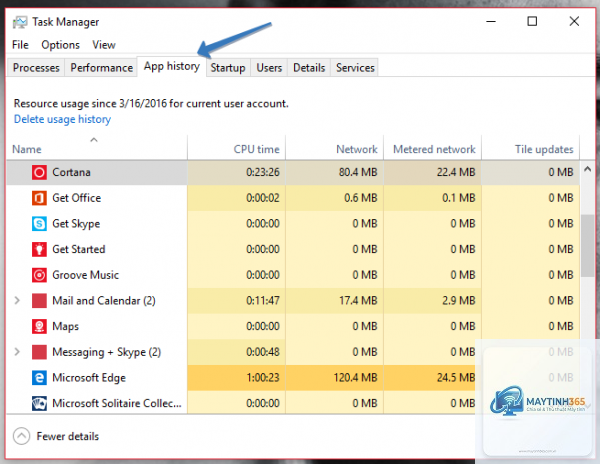Click Cortana's CPU time 0:23:26
Image resolution: width=600 pixels, height=464 pixels.
[x=262, y=173]
